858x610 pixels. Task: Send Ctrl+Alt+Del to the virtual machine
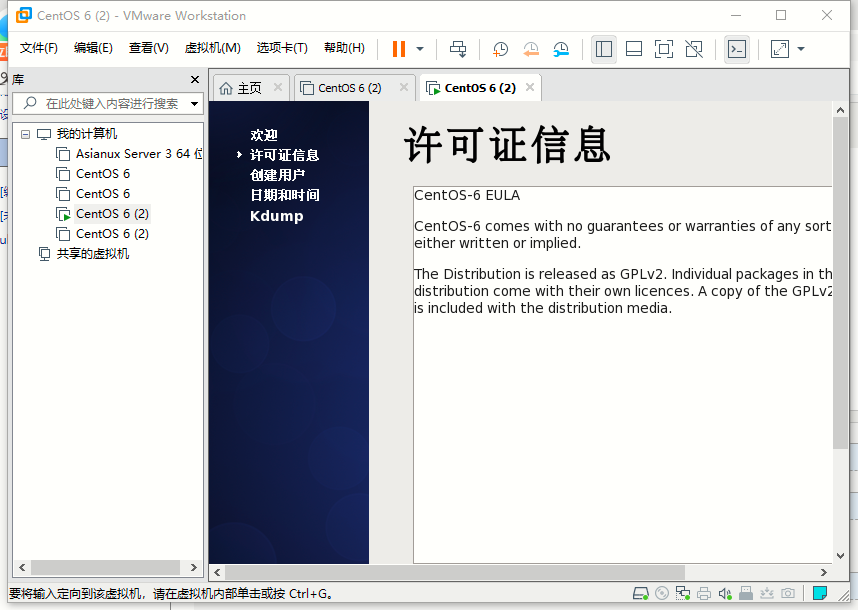tap(457, 49)
